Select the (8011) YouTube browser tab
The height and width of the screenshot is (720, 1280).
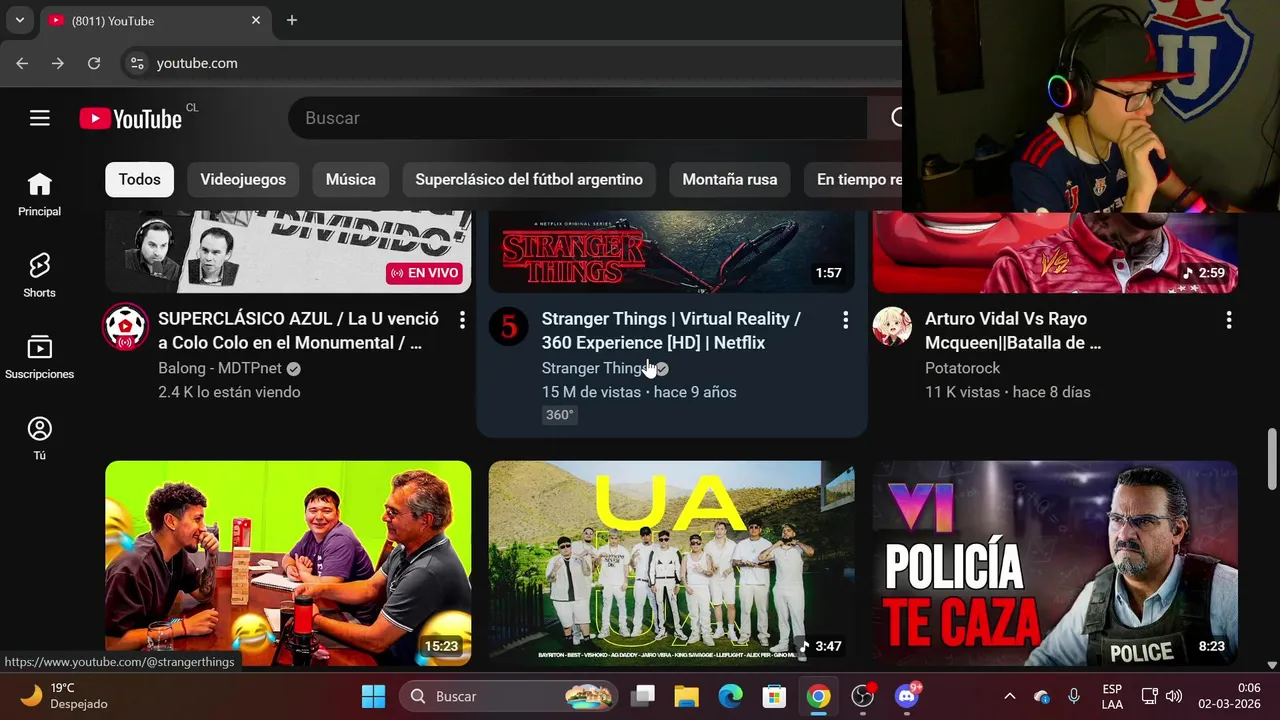pyautogui.click(x=155, y=20)
